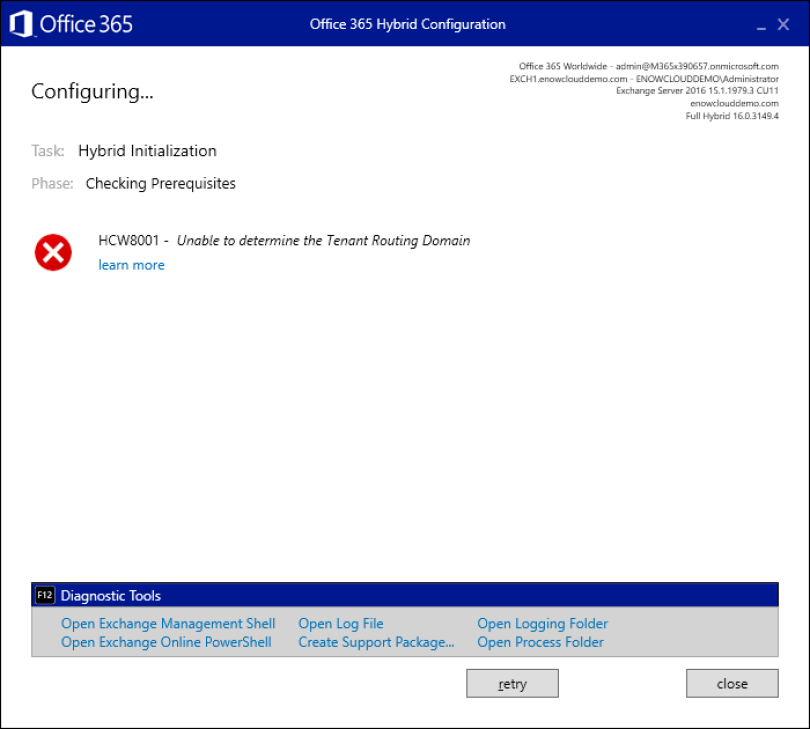Open Process Folder link

coord(540,642)
